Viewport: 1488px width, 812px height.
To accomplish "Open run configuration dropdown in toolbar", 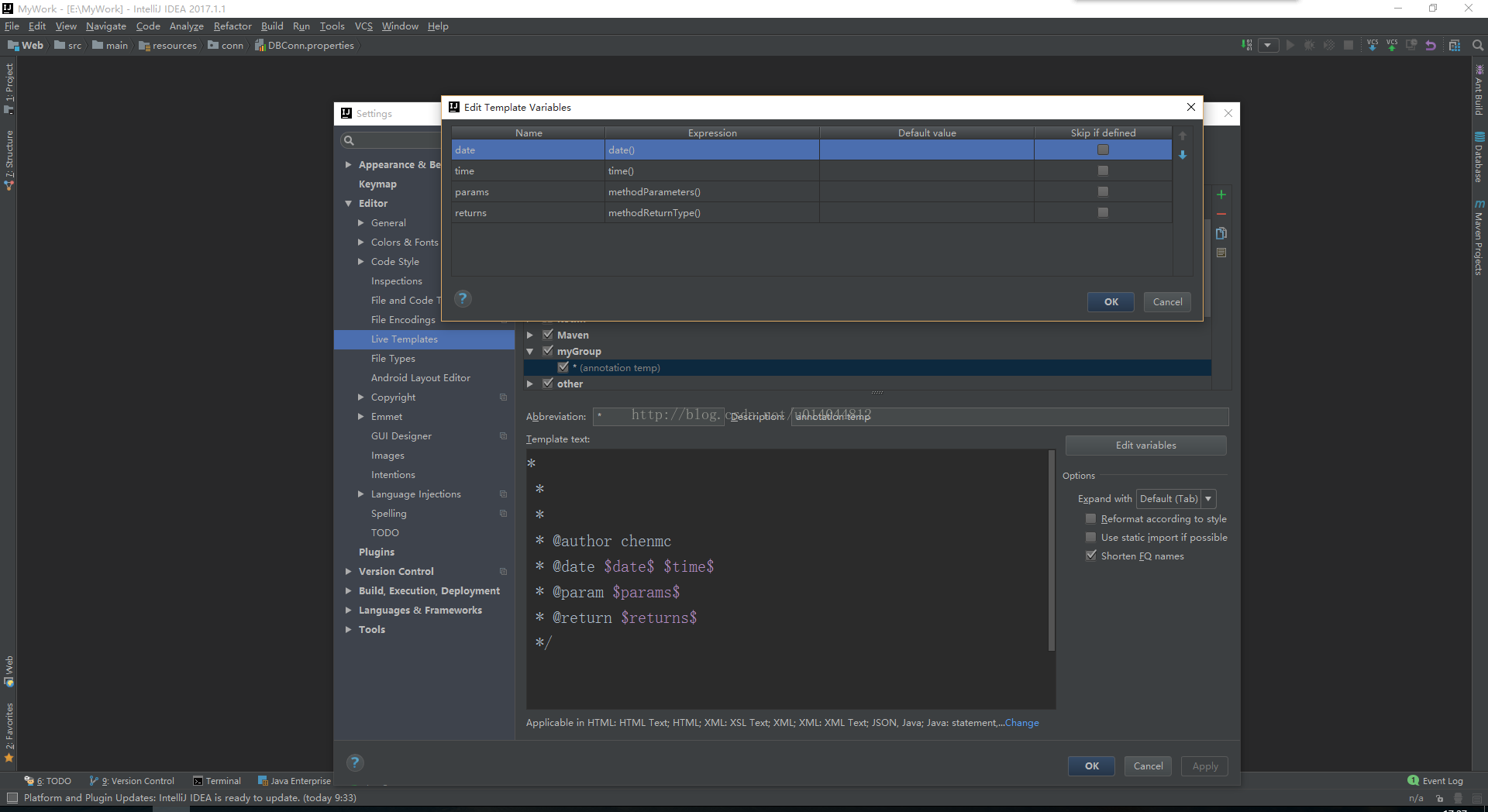I will [x=1268, y=45].
